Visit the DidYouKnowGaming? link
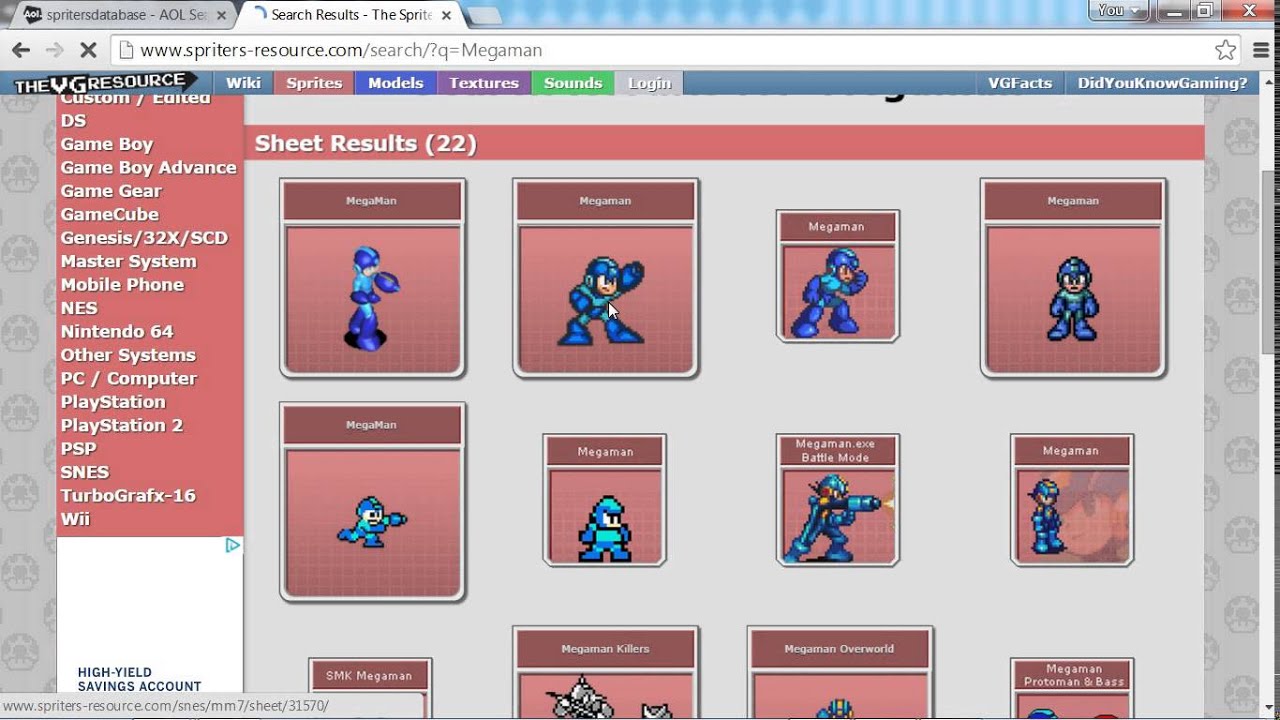Screen dimensions: 1280x720 tap(1162, 83)
